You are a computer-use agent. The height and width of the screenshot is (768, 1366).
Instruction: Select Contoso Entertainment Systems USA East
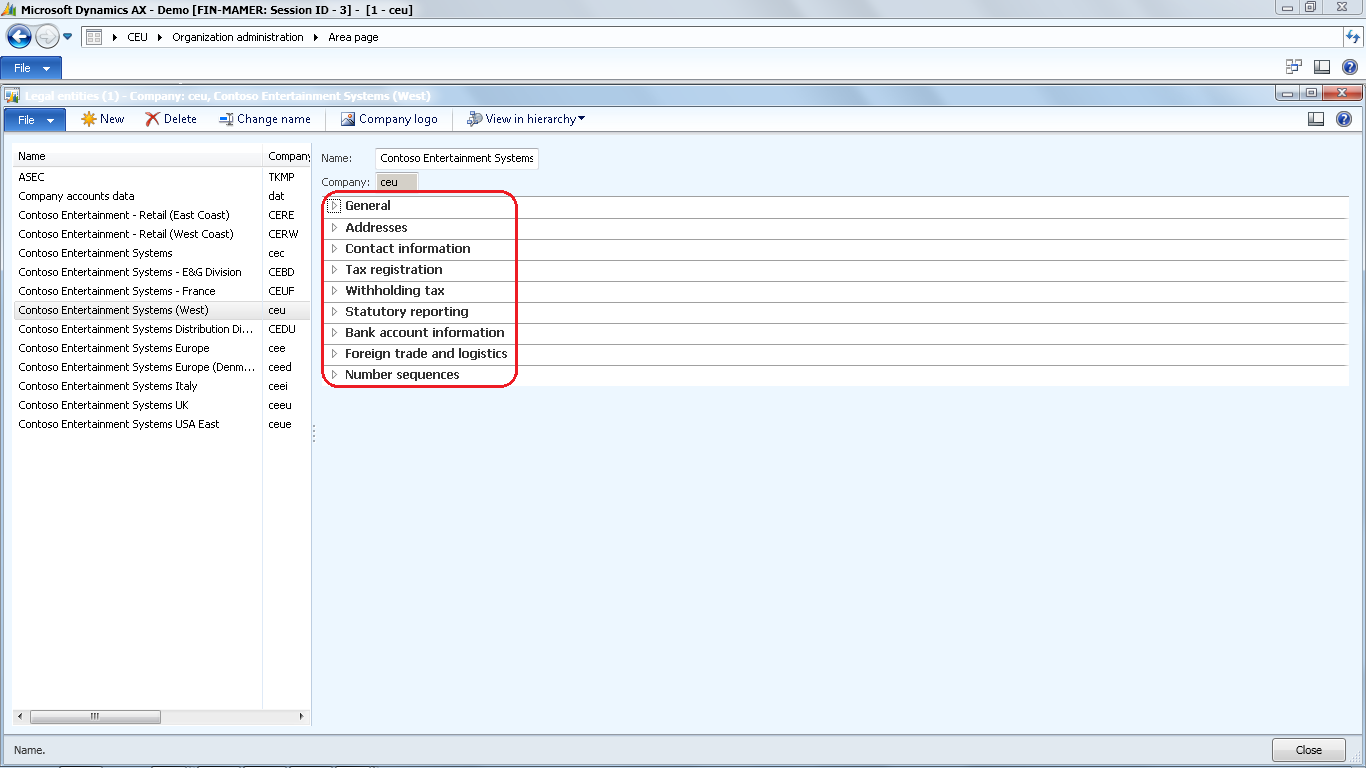coord(162,424)
